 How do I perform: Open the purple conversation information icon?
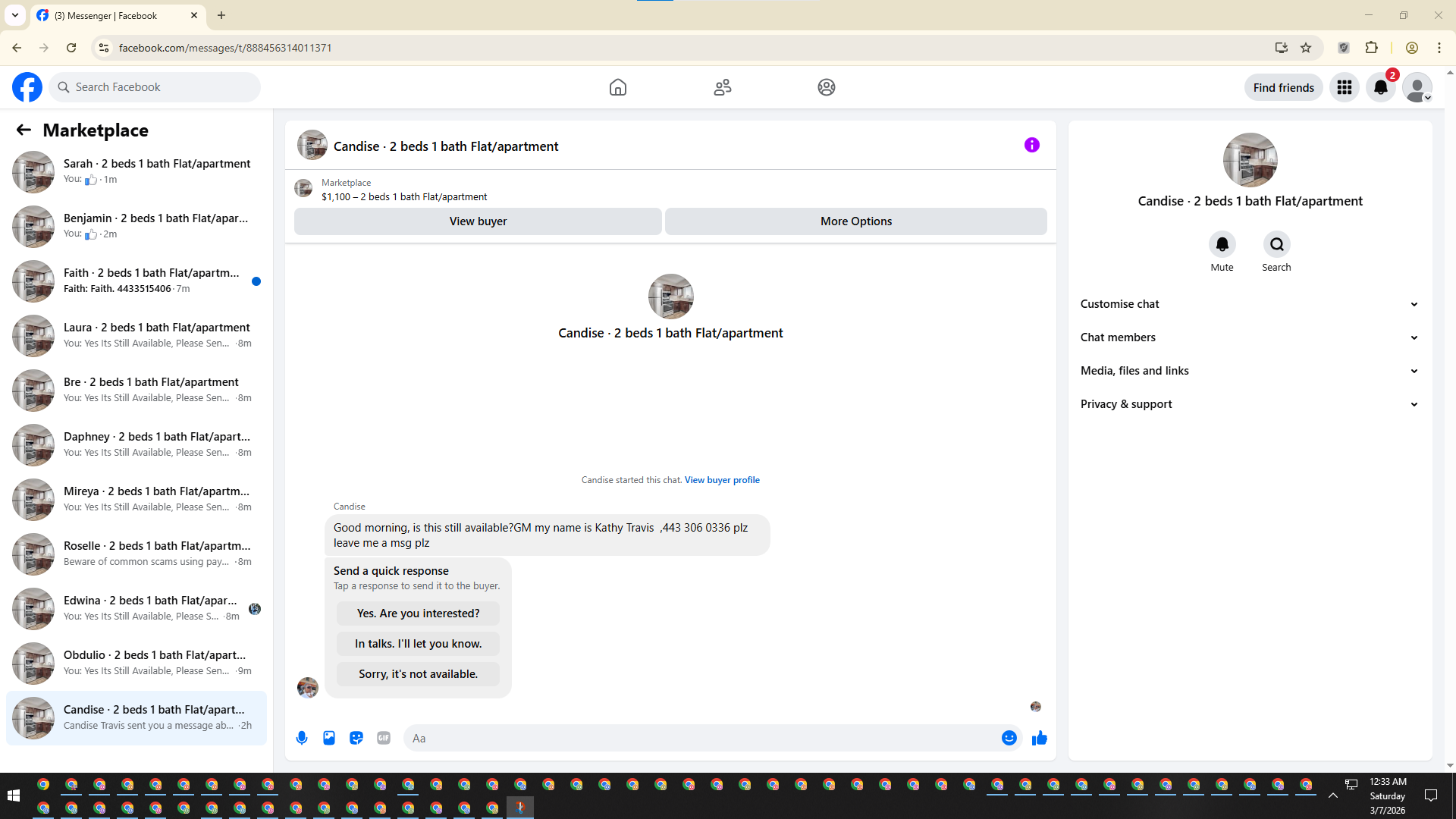[x=1031, y=145]
